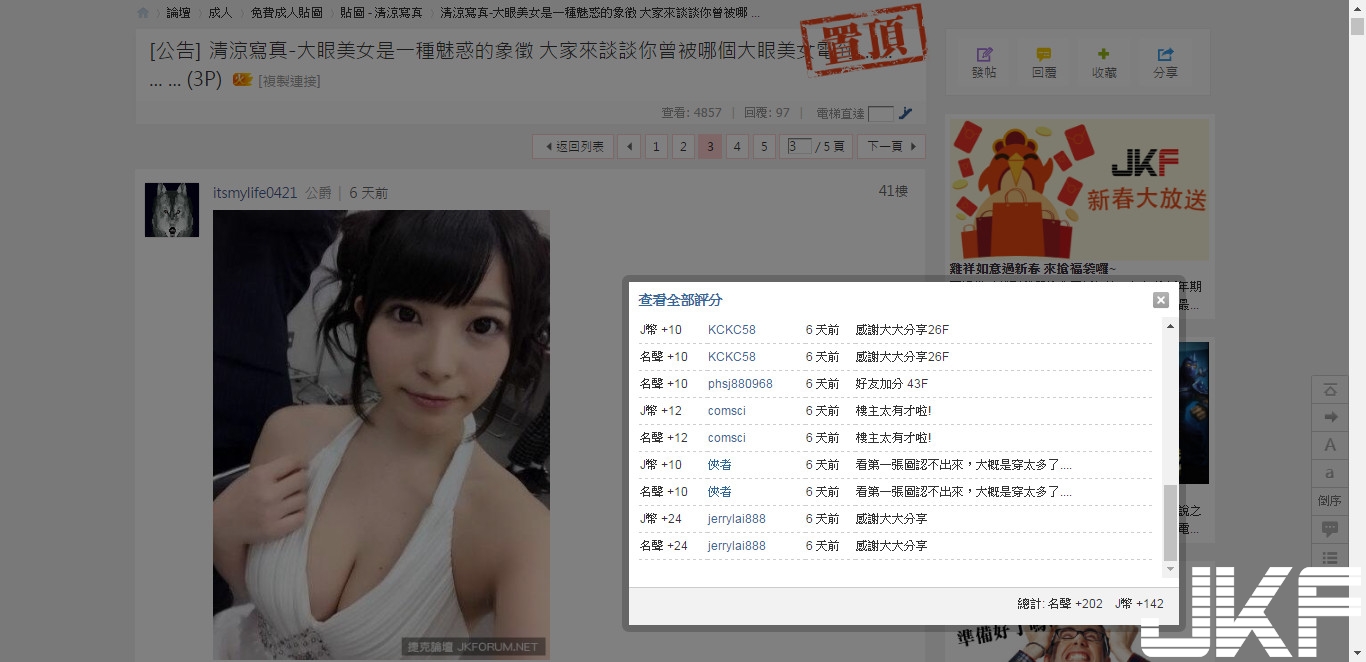Click the speech bubble comment icon in the side toolbar
This screenshot has width=1366, height=662.
(1330, 530)
